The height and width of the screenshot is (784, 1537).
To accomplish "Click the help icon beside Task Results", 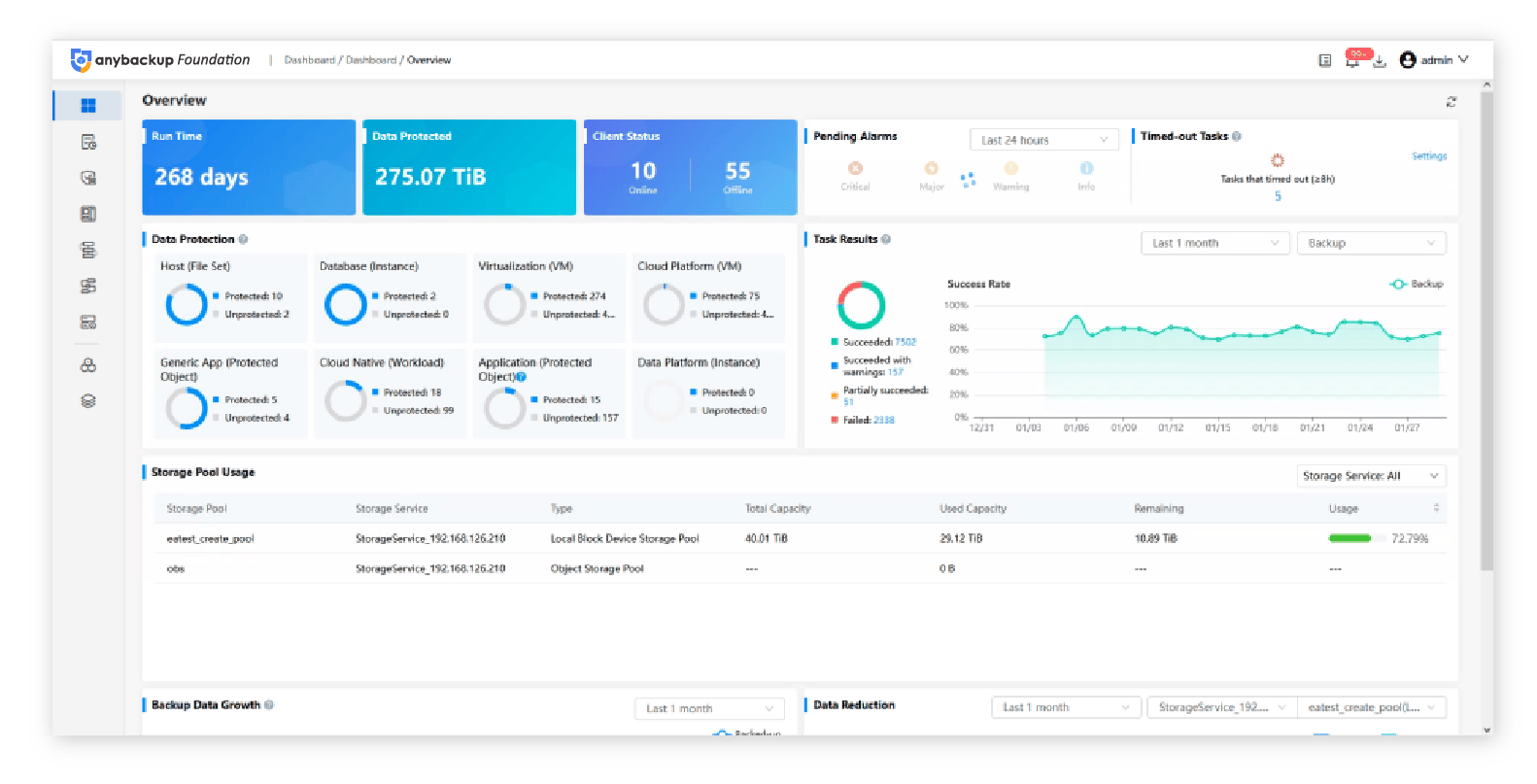I will pyautogui.click(x=886, y=239).
